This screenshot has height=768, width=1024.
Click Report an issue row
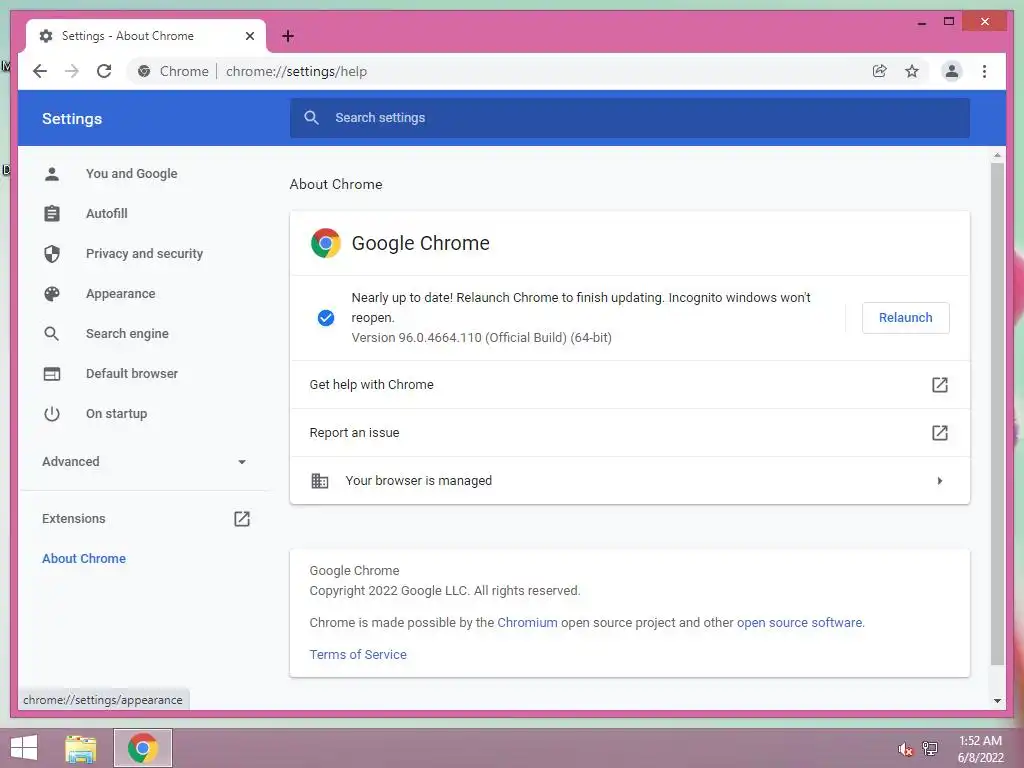(x=630, y=432)
